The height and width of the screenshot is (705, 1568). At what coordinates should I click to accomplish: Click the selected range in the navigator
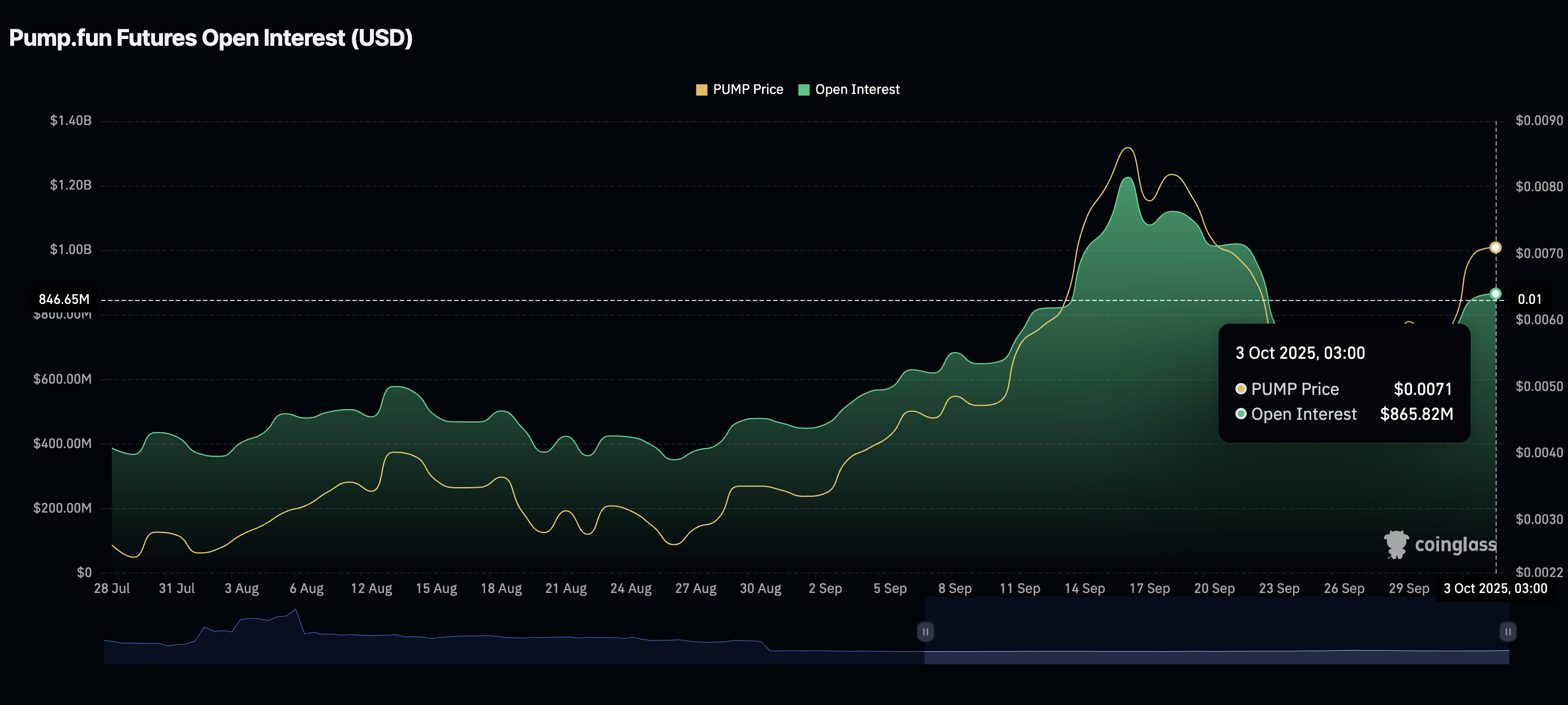(x=1216, y=631)
